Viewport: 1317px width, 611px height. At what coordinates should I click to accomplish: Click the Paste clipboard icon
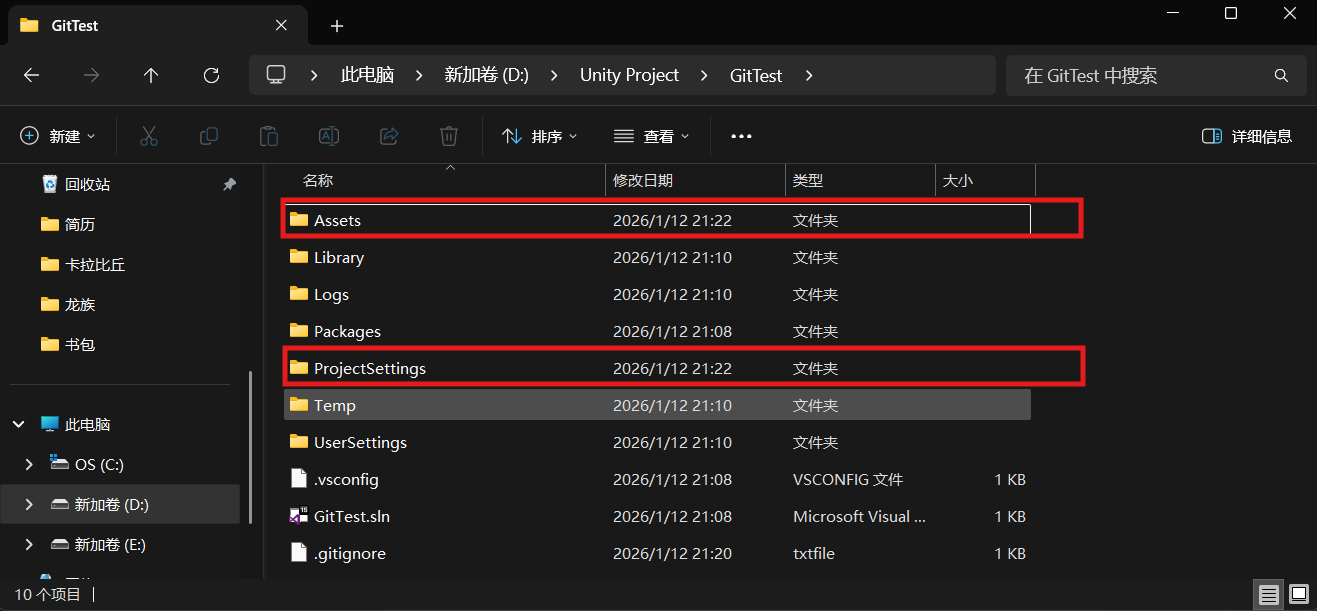tap(269, 136)
